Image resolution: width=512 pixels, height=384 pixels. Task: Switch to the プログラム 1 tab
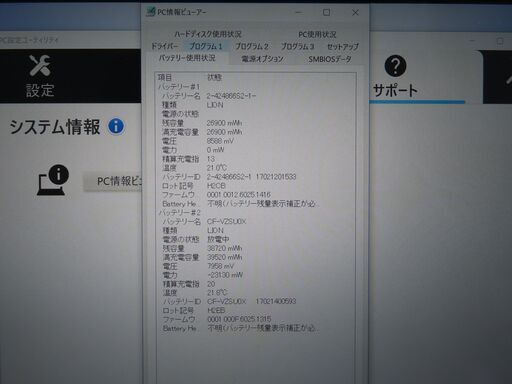click(x=206, y=46)
